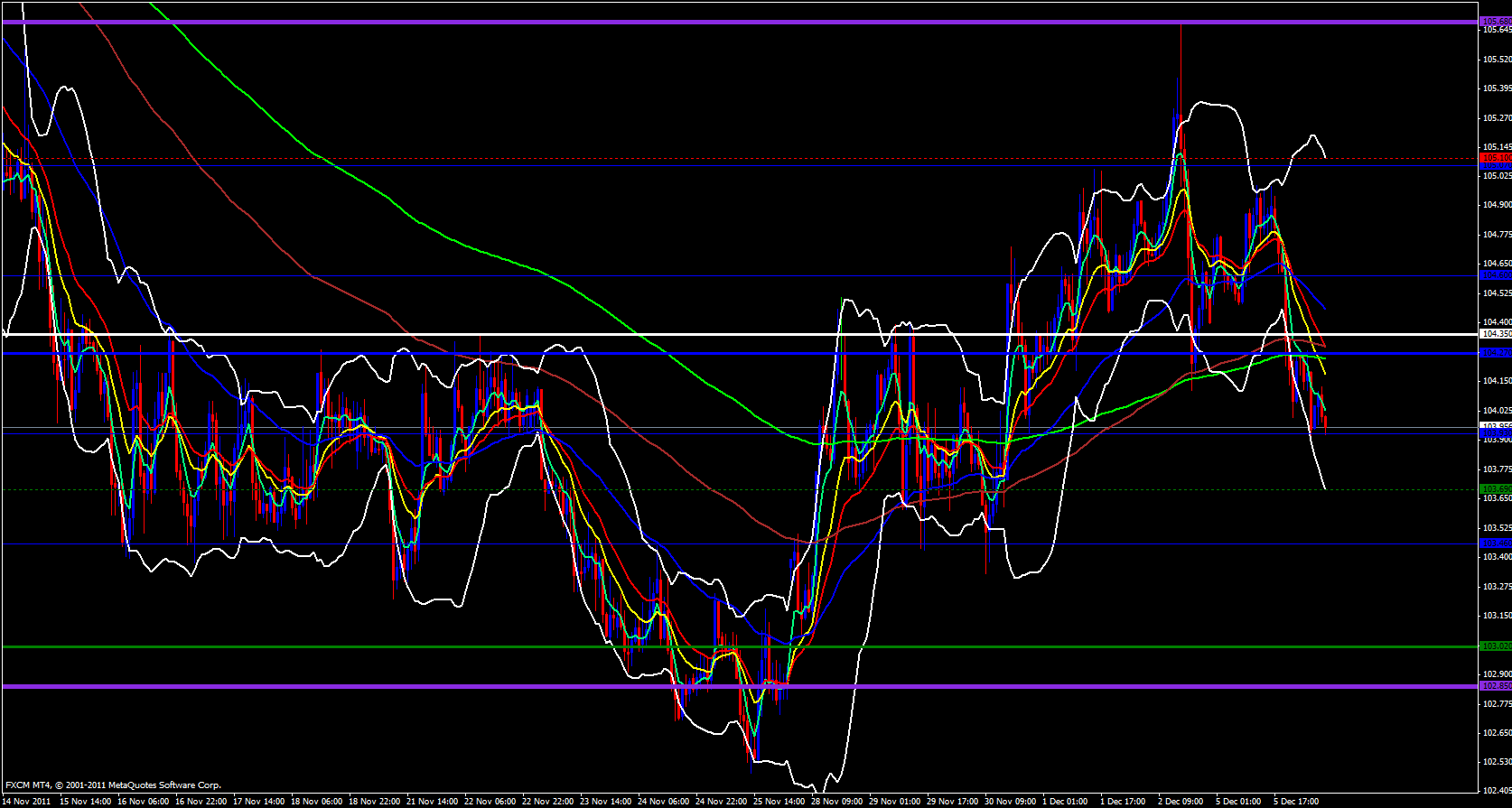Click the 30 Nov 09:00 time label
This screenshot has width=1512, height=808.
[x=1011, y=801]
